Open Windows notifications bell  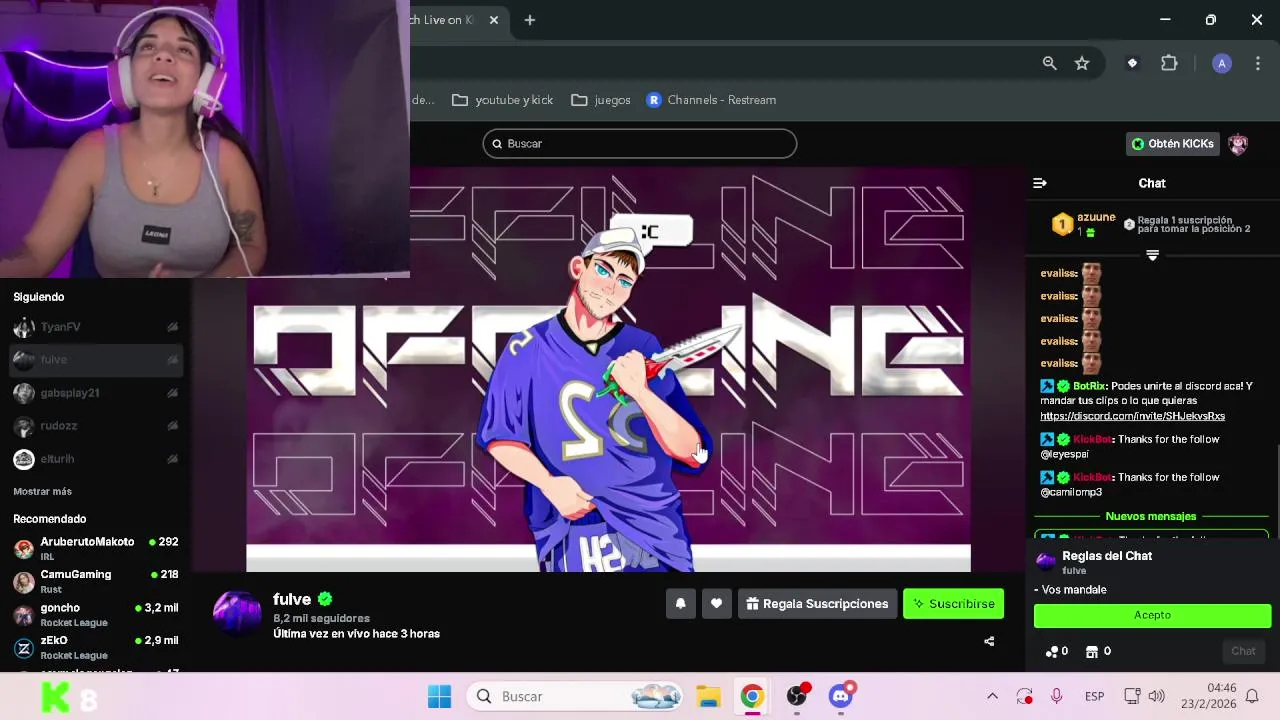(1252, 696)
